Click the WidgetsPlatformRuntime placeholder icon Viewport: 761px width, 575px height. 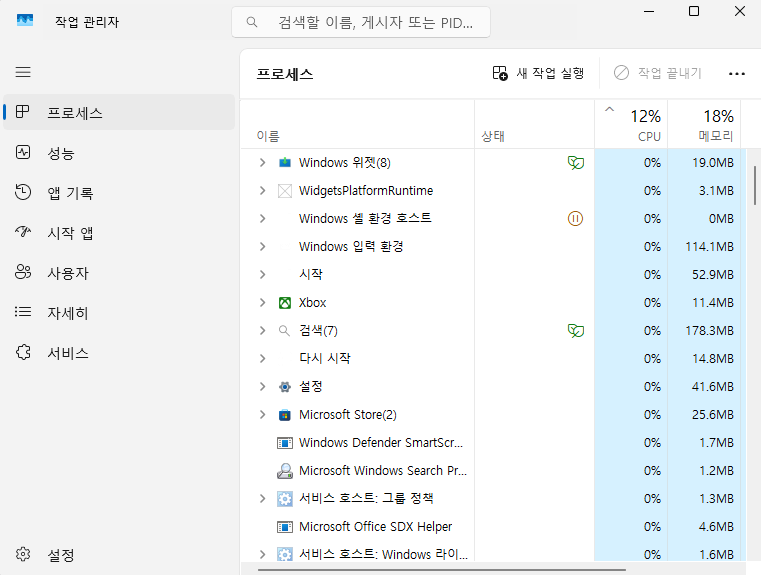pos(285,191)
